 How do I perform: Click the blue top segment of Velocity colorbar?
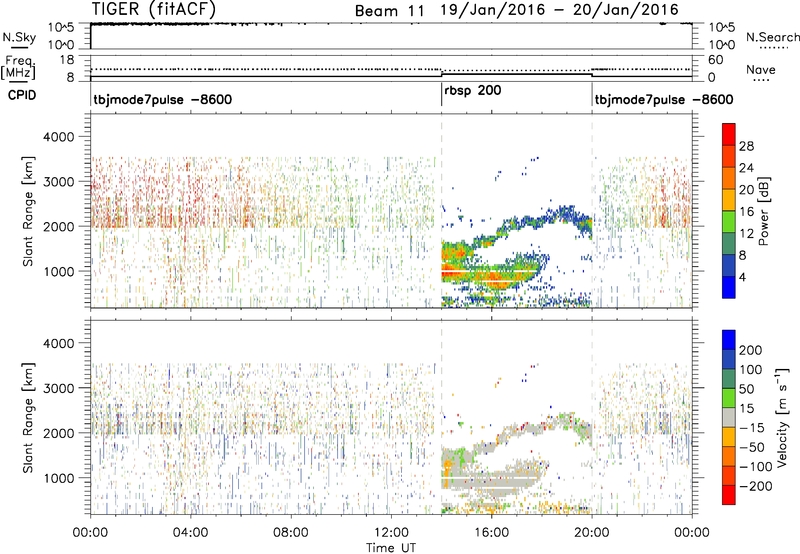click(729, 340)
